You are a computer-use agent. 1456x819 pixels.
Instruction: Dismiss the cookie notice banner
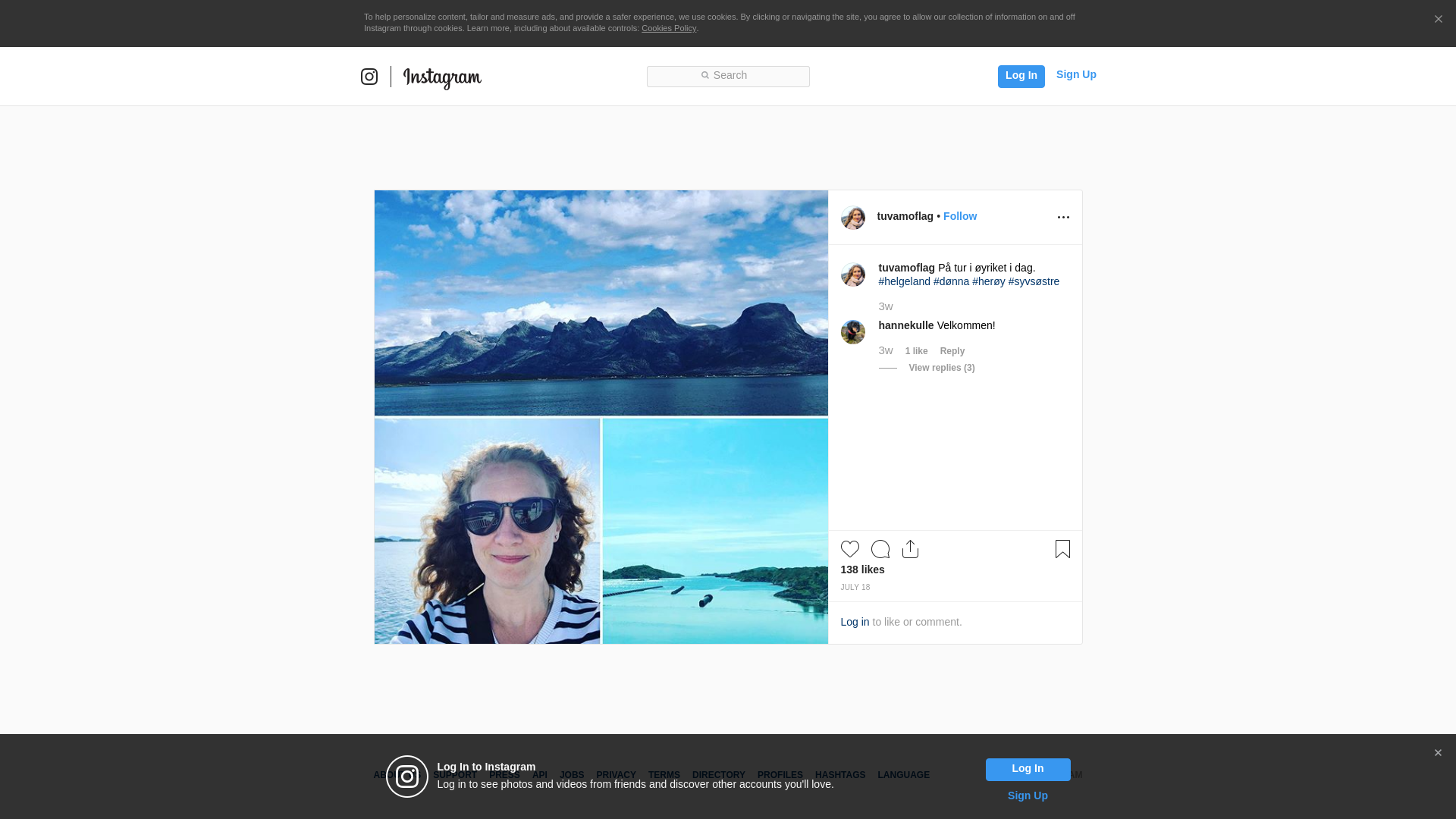(1438, 20)
